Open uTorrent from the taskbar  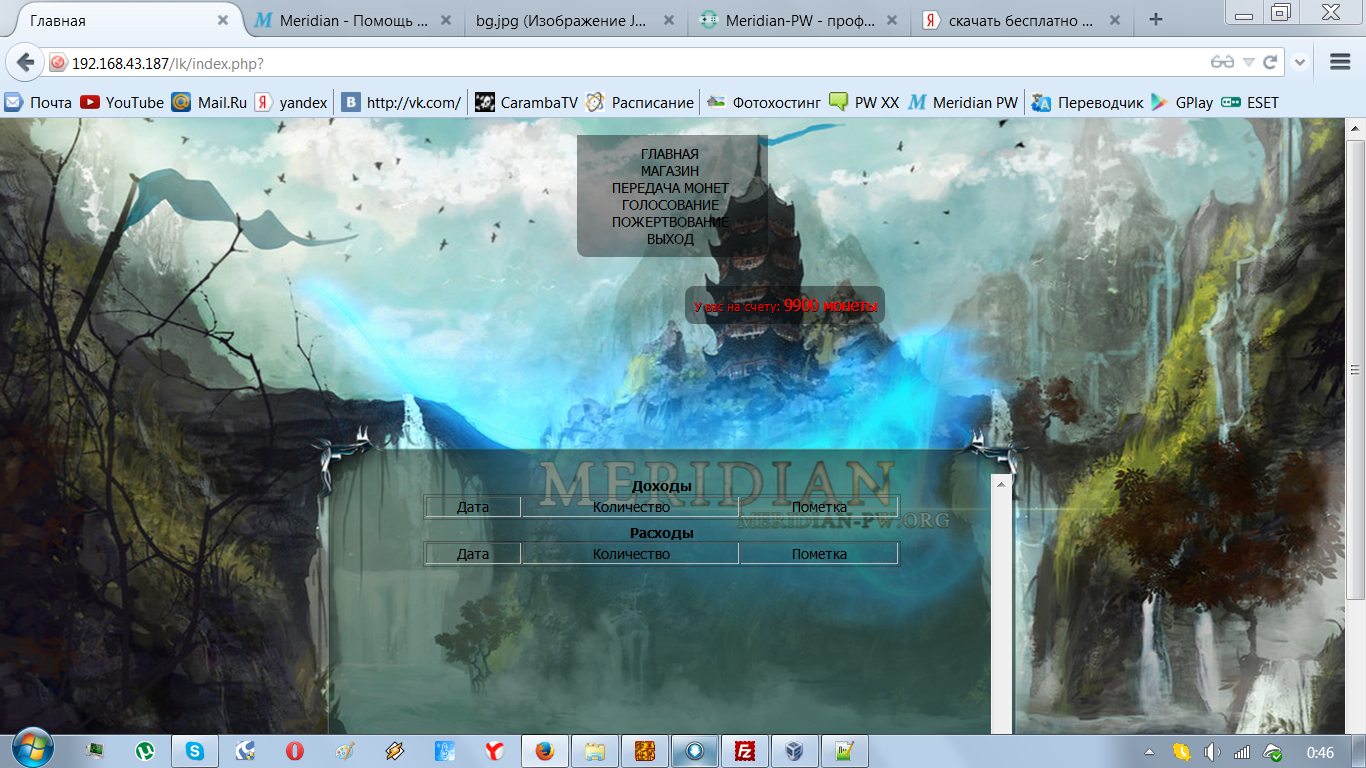(x=145, y=750)
